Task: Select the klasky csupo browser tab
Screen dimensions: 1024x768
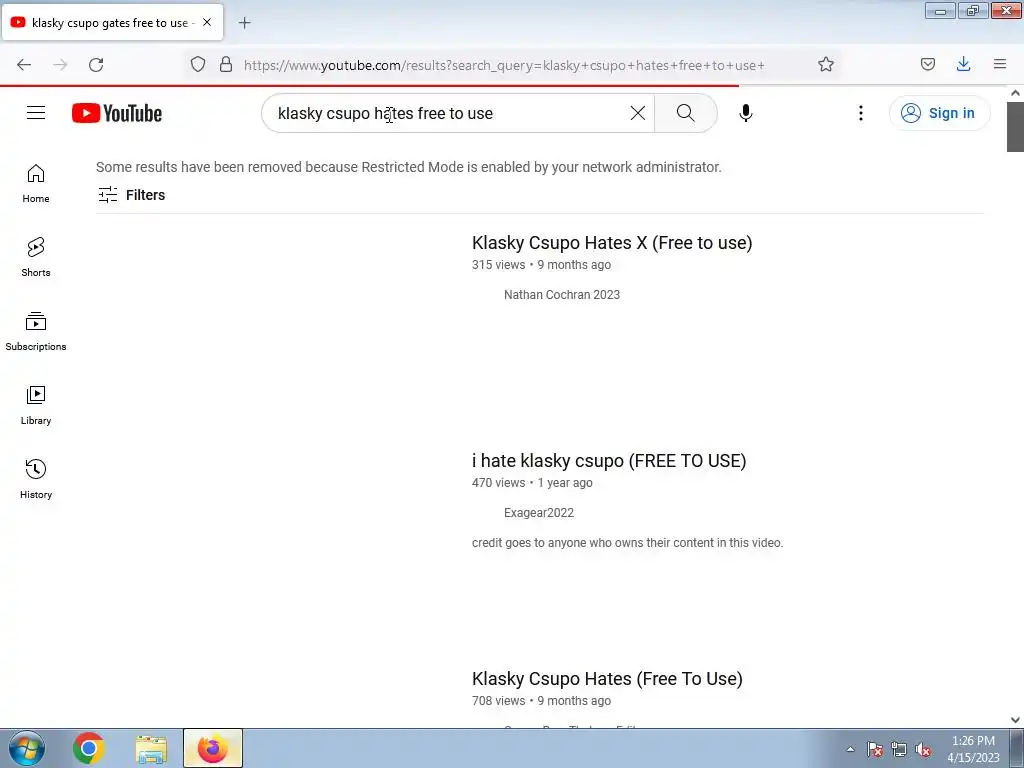Action: pos(112,22)
